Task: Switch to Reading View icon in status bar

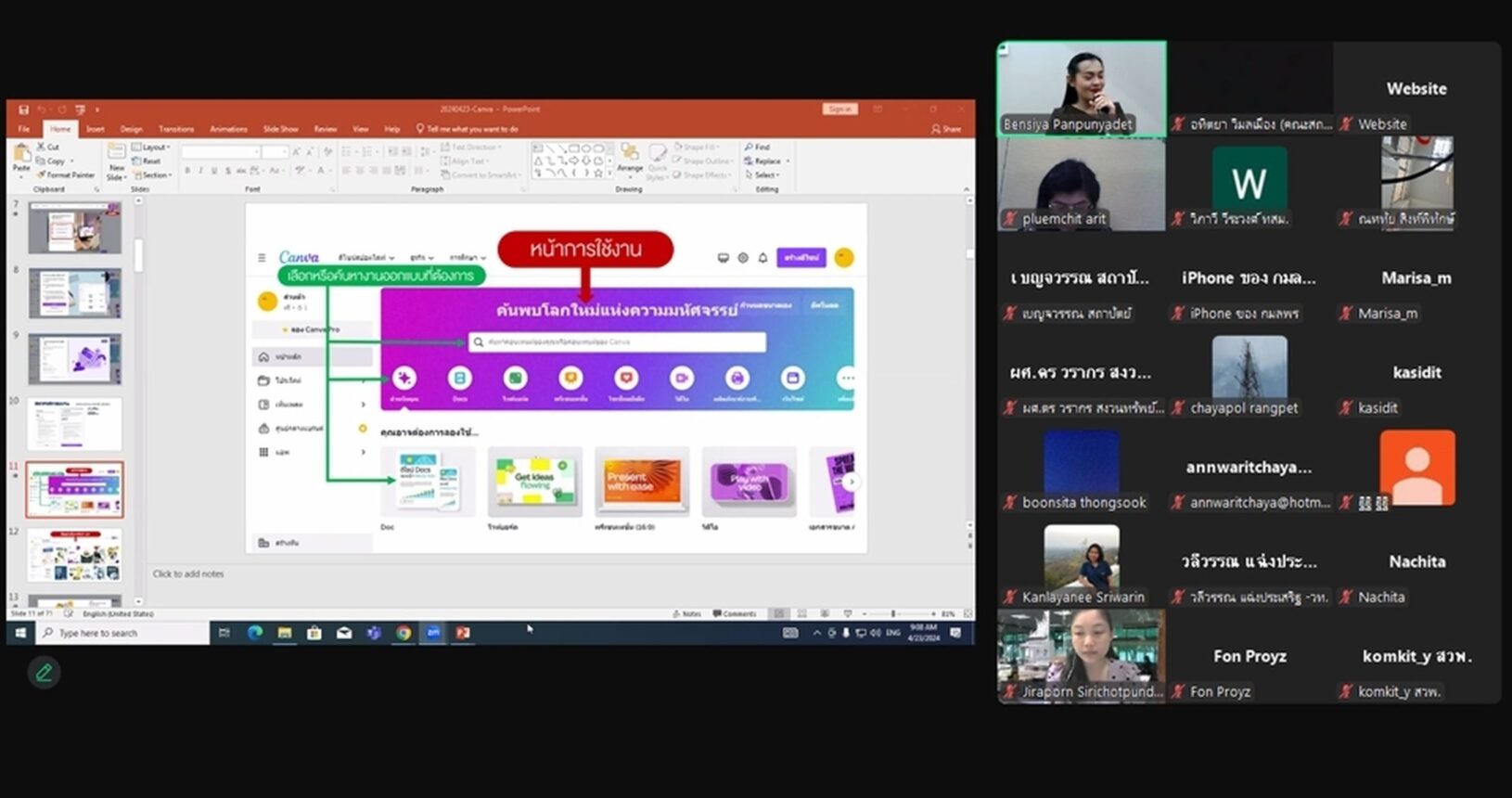Action: (x=825, y=613)
